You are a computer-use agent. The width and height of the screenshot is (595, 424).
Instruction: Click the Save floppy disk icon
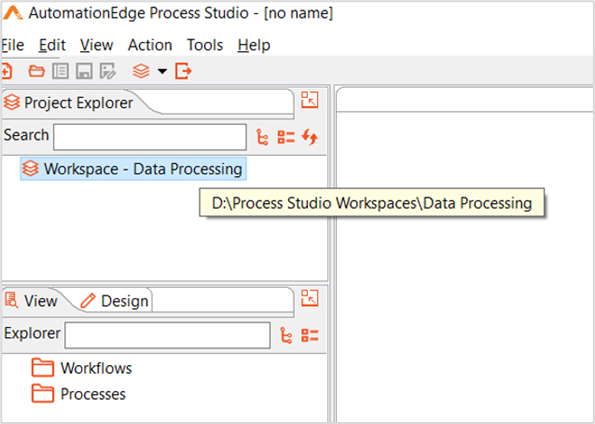pos(84,71)
